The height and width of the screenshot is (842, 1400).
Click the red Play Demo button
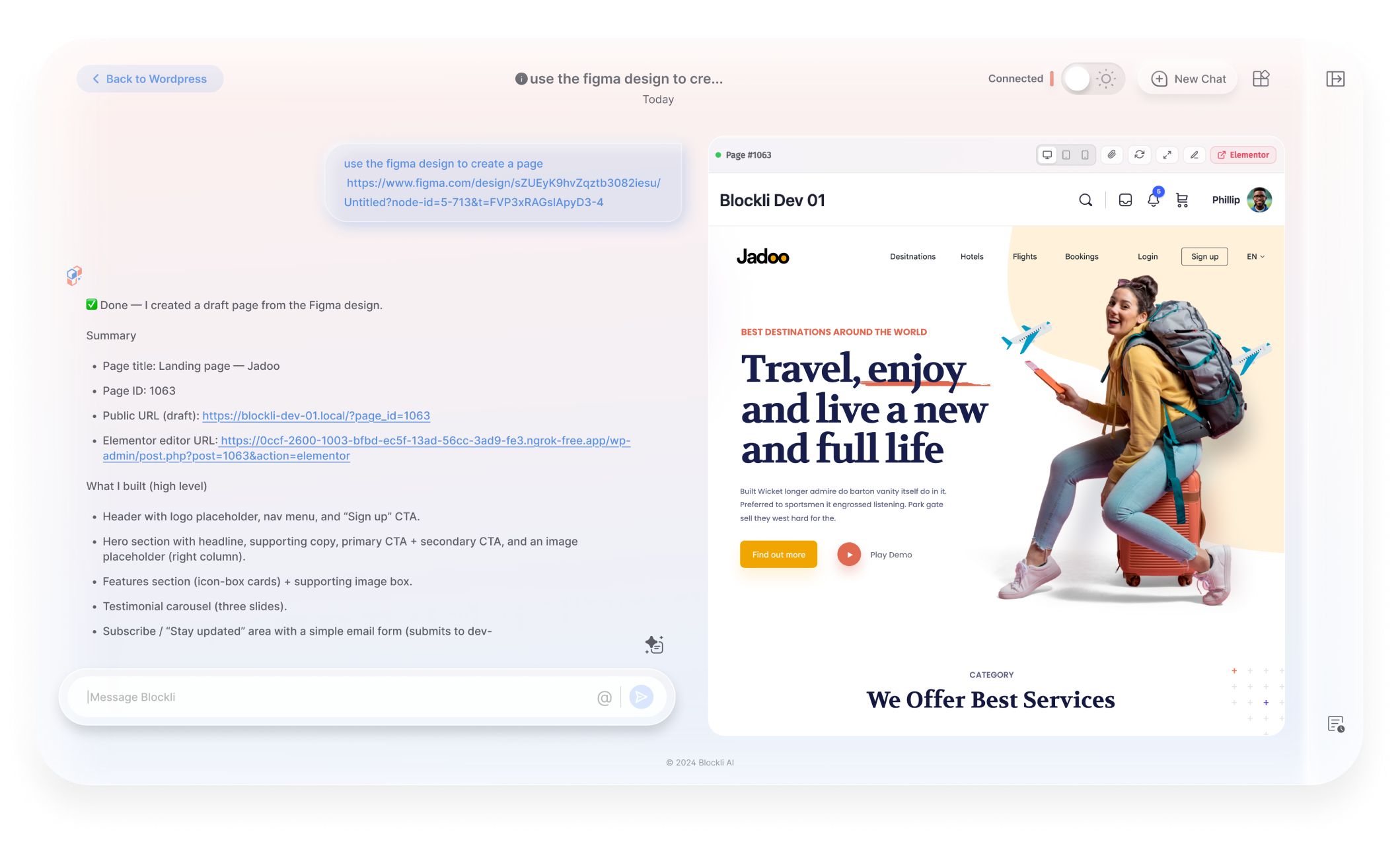[849, 555]
